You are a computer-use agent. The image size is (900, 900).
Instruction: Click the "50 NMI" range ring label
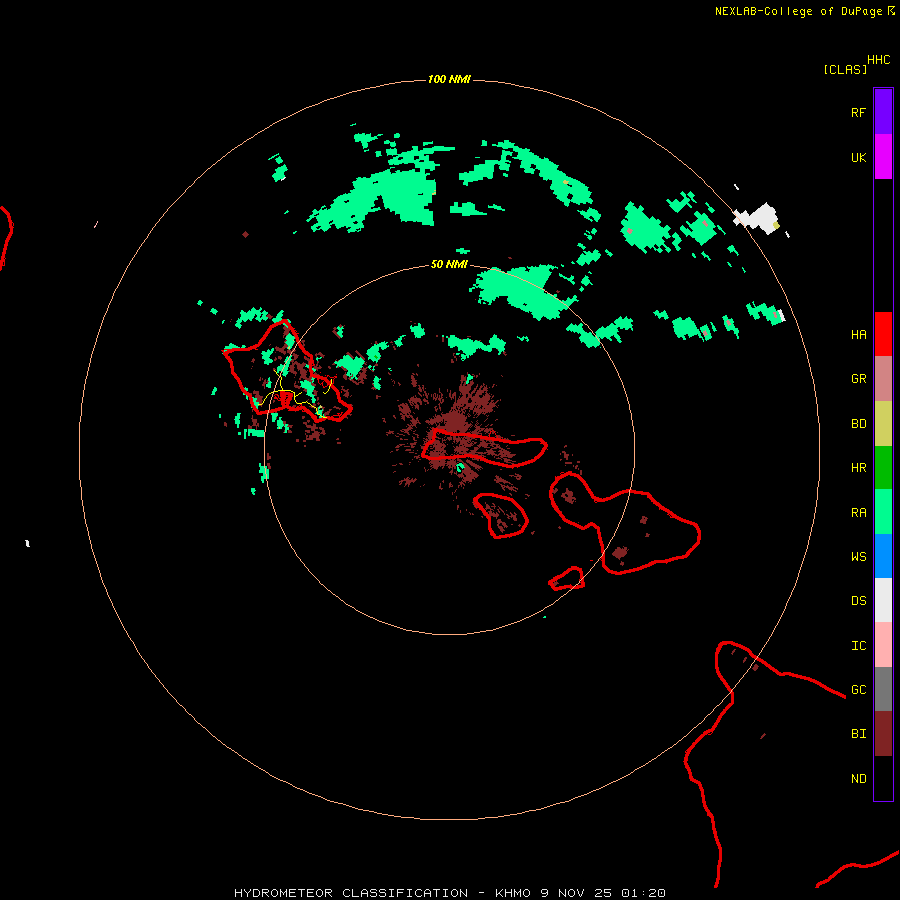pyautogui.click(x=449, y=264)
